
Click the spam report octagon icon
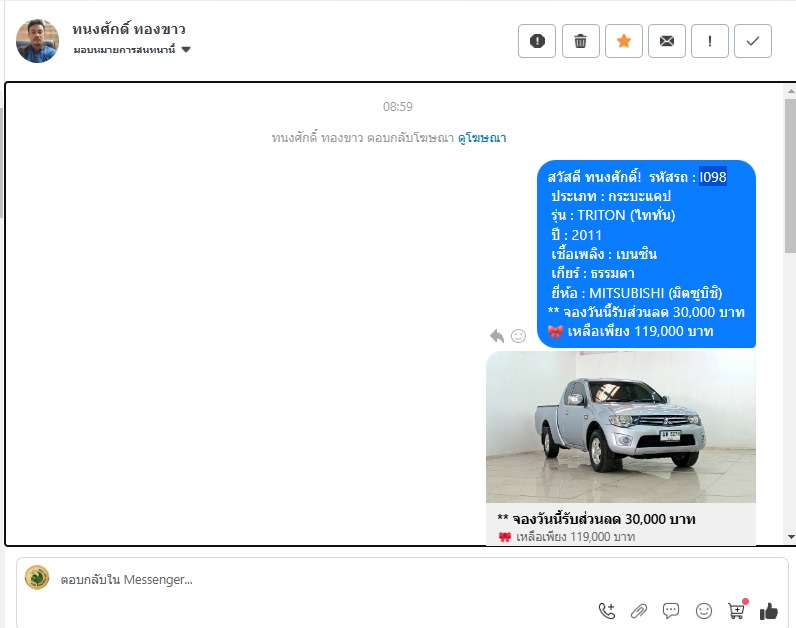point(537,41)
